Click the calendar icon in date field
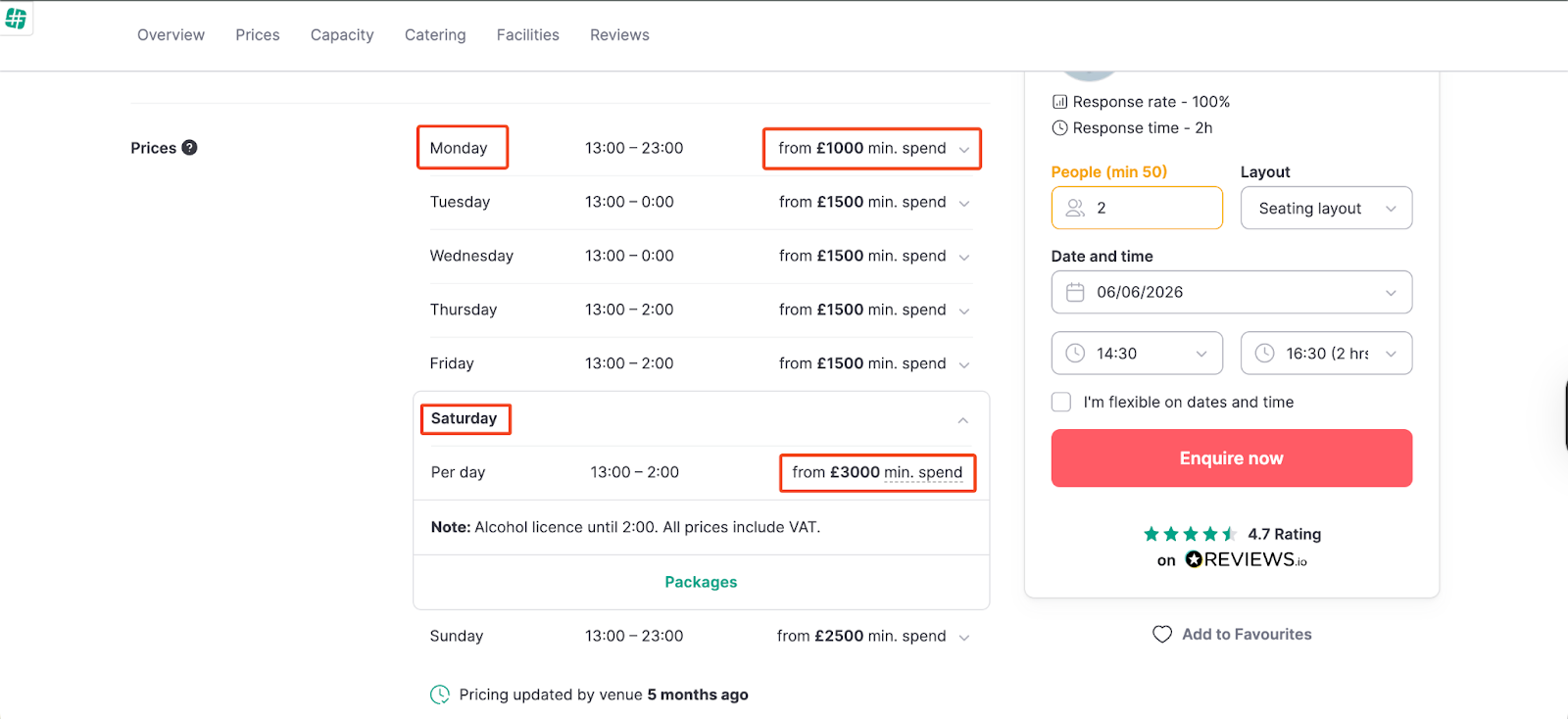The height and width of the screenshot is (719, 1568). tap(1075, 293)
